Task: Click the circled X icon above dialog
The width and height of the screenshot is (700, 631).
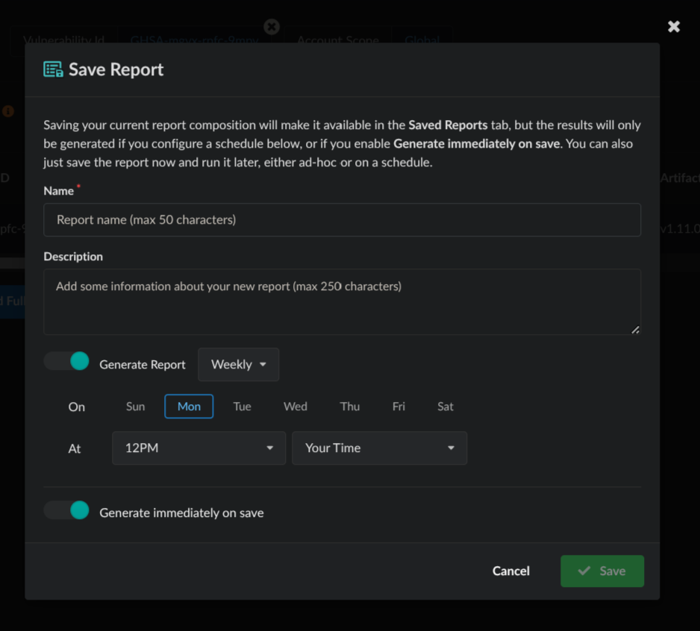Action: click(x=271, y=27)
